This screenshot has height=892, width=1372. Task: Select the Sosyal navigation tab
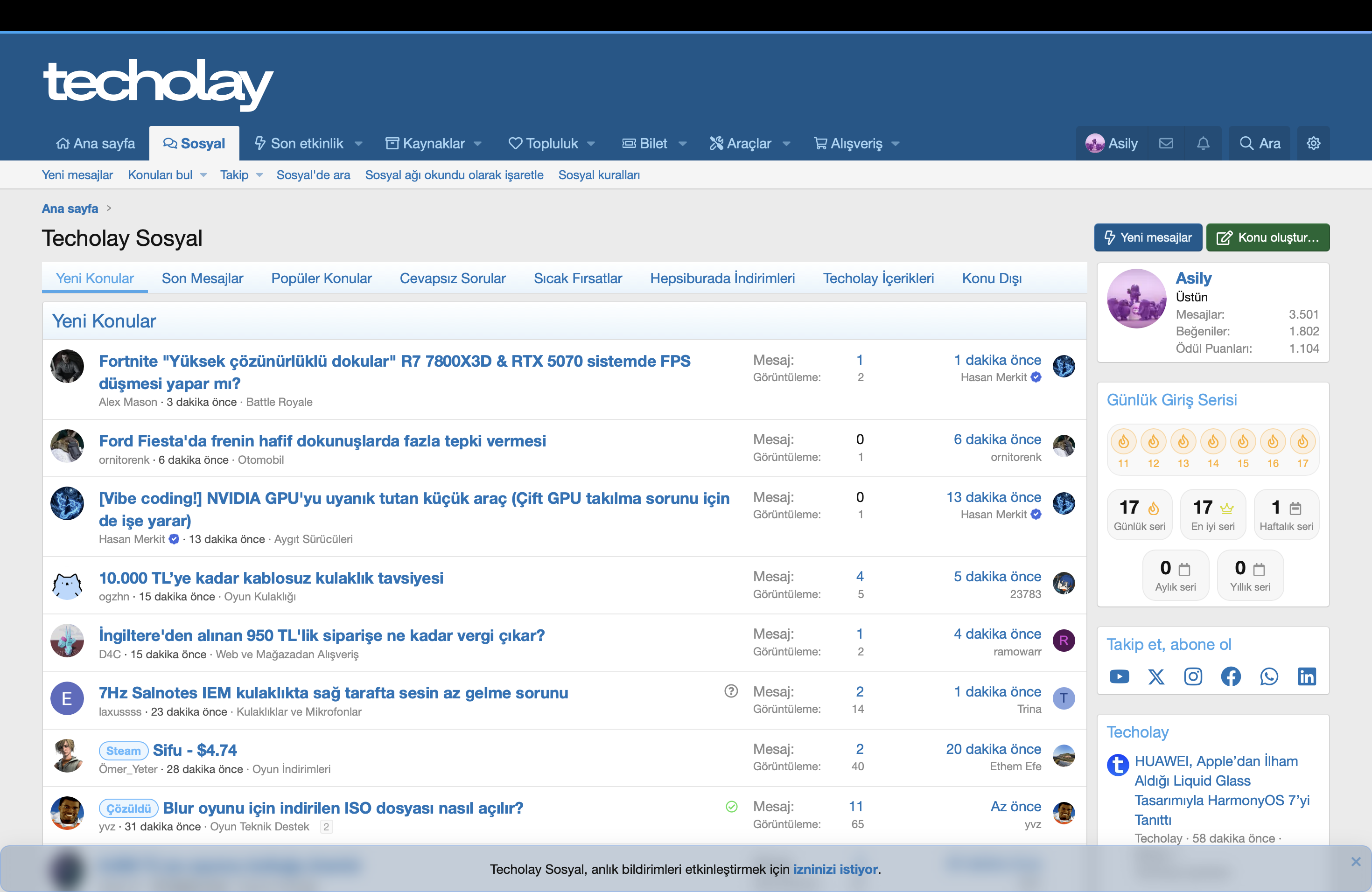point(194,144)
